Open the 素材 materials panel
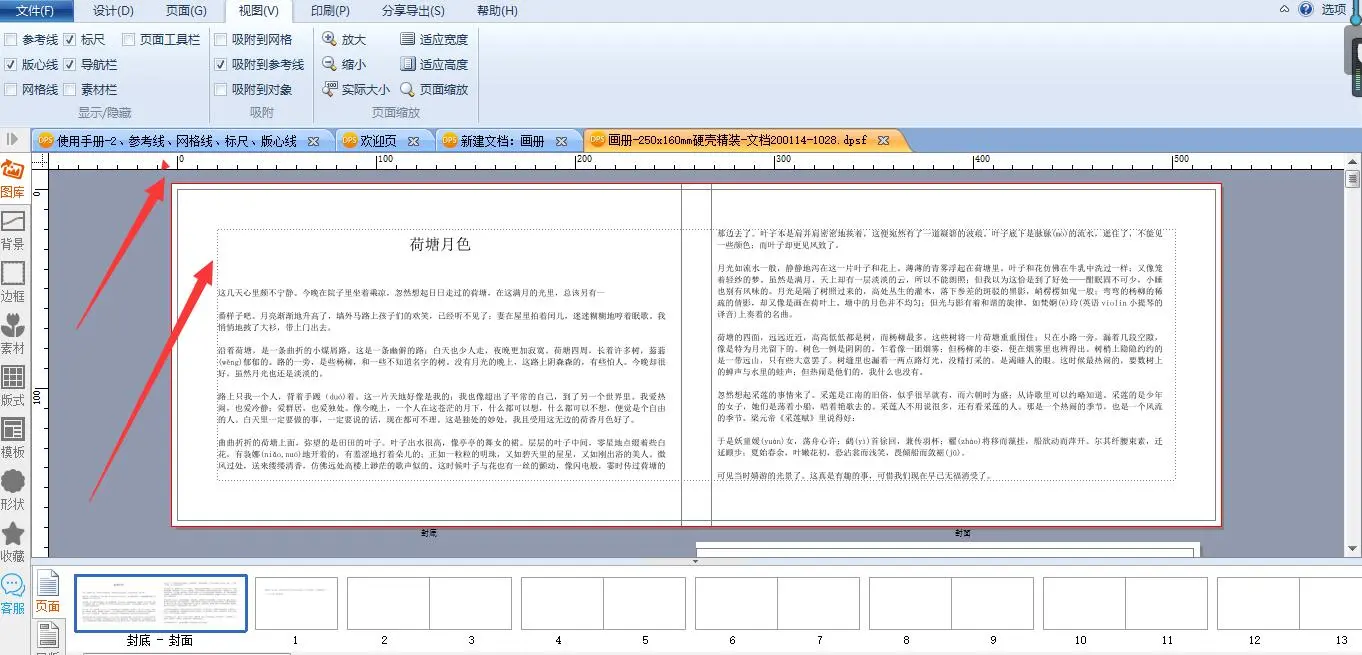Screen dimensions: 1362x655 pos(13,333)
